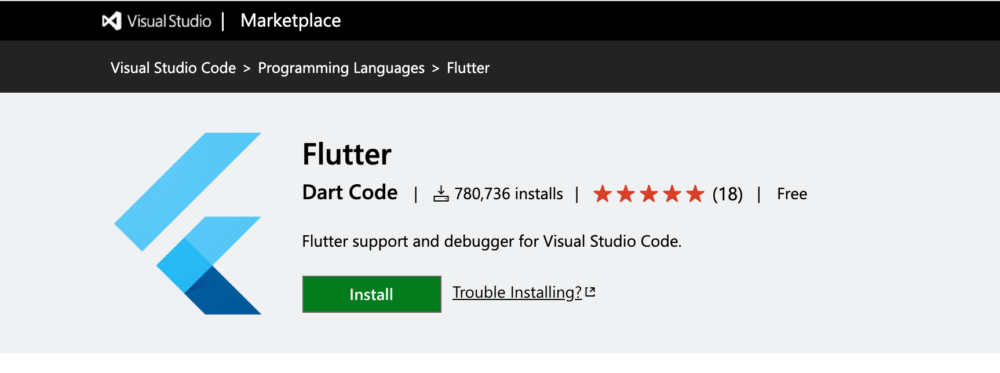The height and width of the screenshot is (373, 1000).
Task: Click the (18) review count
Action: tap(727, 194)
